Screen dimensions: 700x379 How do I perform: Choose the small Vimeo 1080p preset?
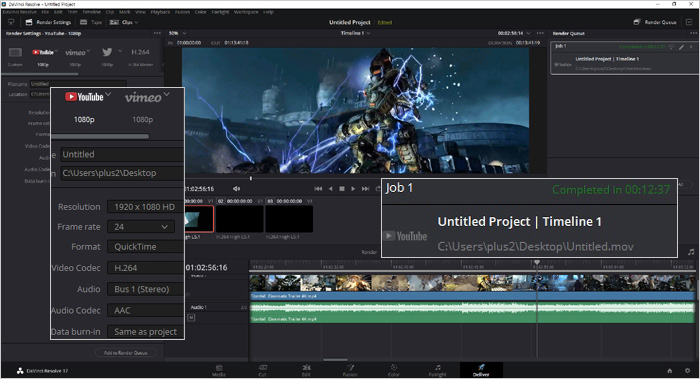coord(75,52)
